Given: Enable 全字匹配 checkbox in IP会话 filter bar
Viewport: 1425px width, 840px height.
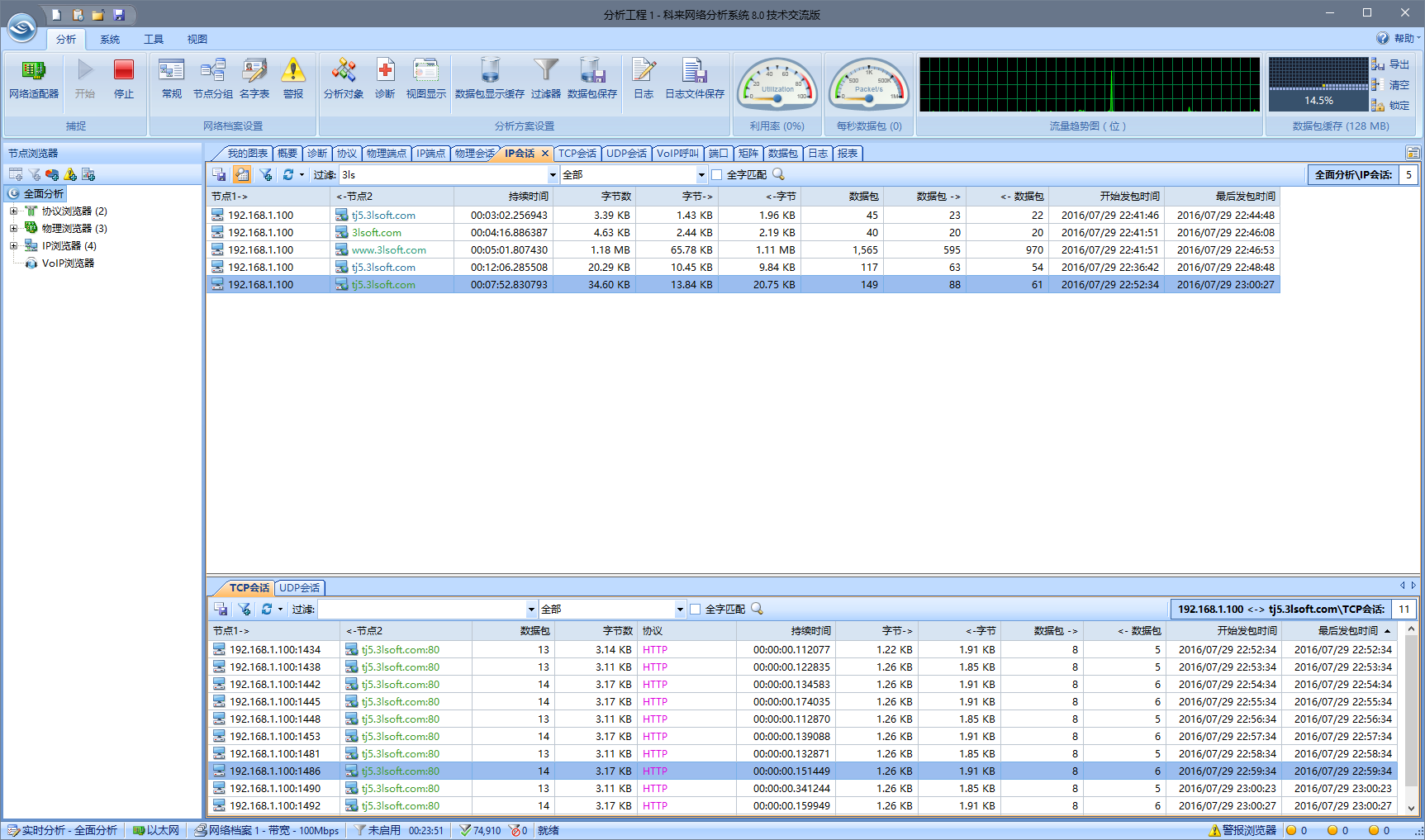Looking at the screenshot, I should coord(717,175).
